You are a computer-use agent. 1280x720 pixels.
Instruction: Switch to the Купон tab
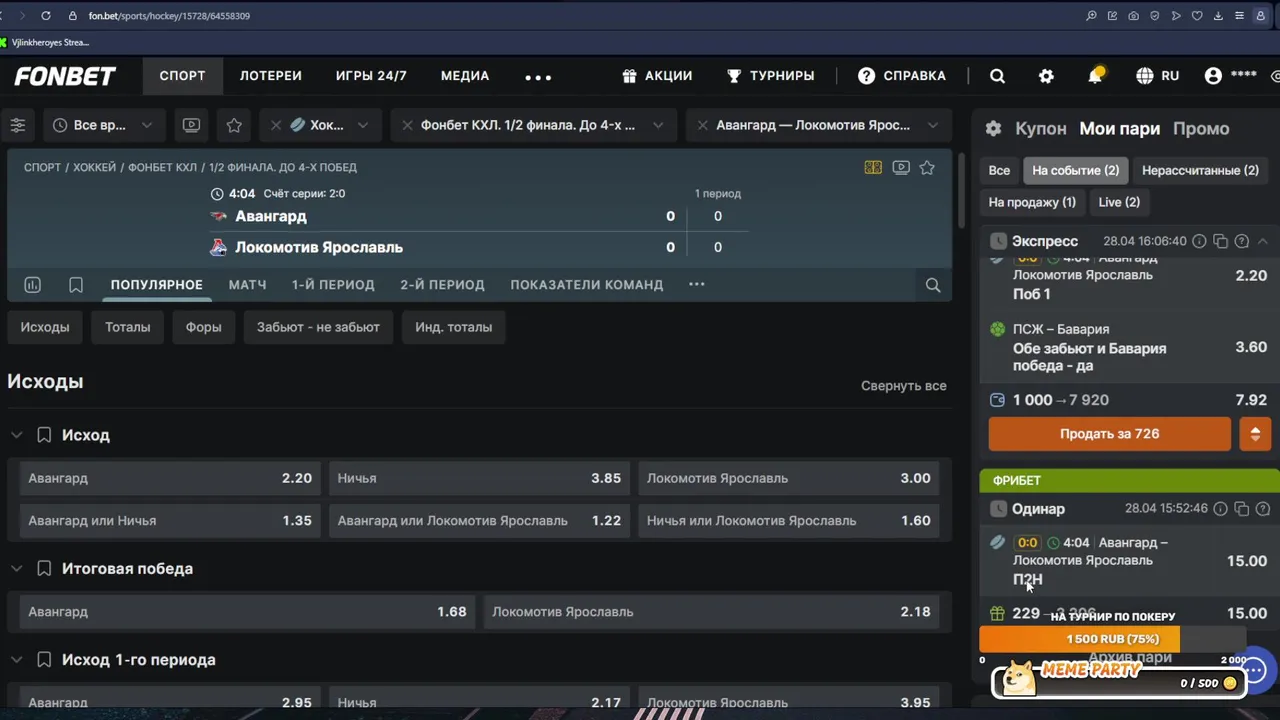(1041, 129)
